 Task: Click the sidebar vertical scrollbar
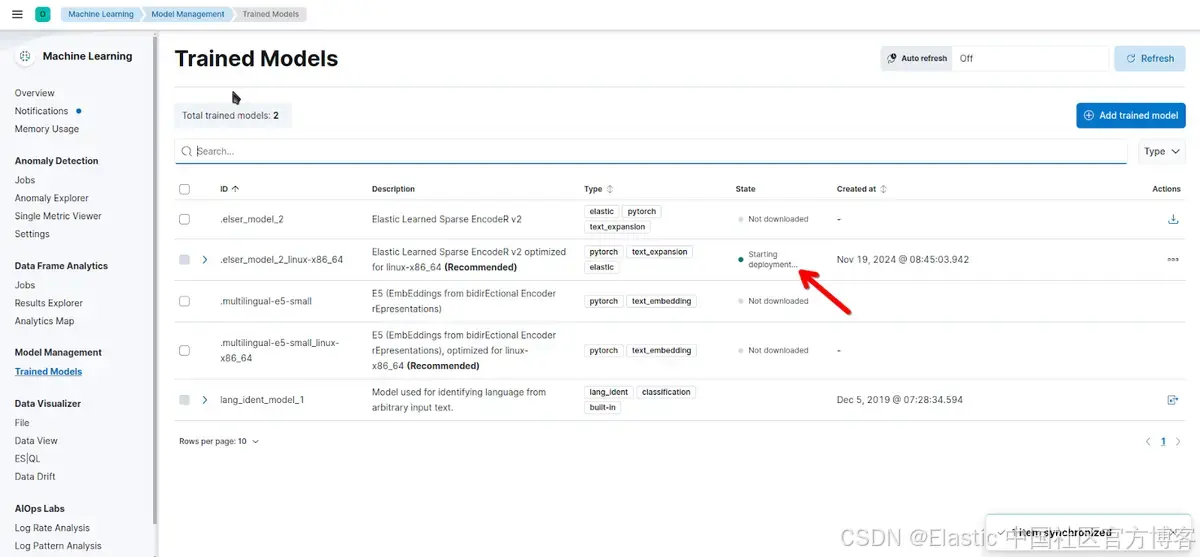pyautogui.click(x=155, y=280)
